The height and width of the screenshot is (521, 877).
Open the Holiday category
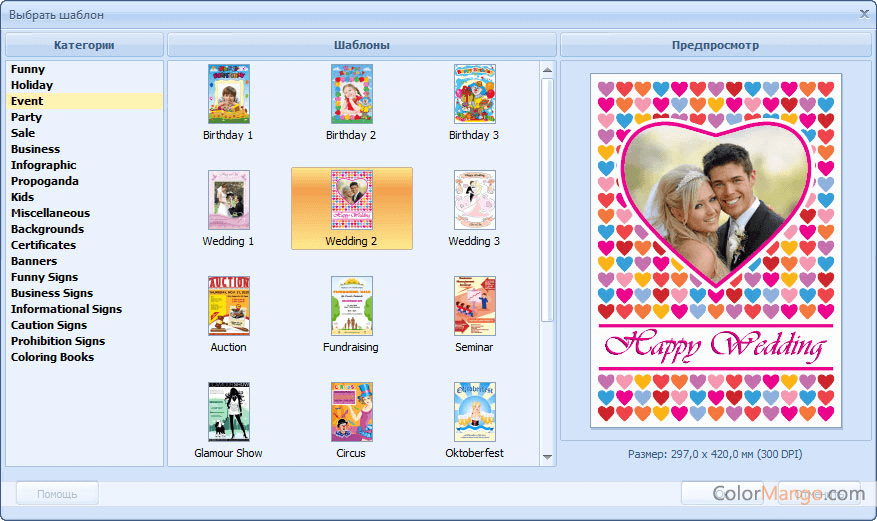[x=32, y=85]
